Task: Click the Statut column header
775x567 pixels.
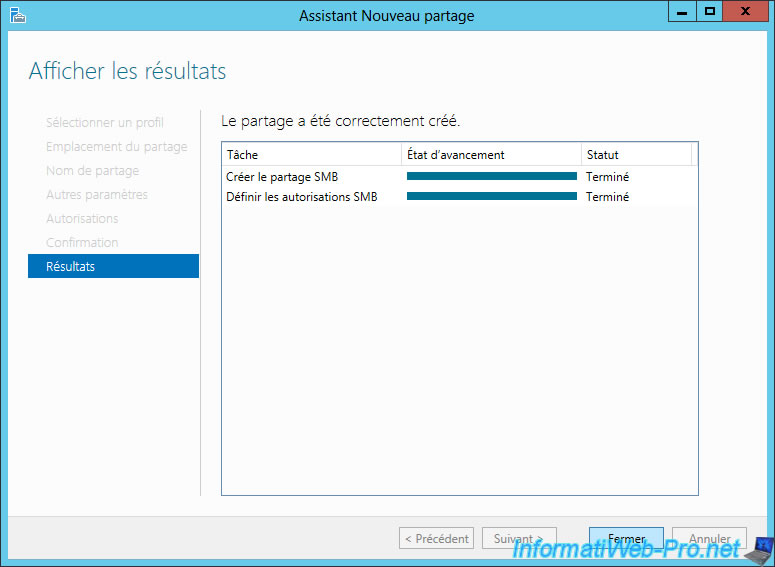Action: coord(637,155)
